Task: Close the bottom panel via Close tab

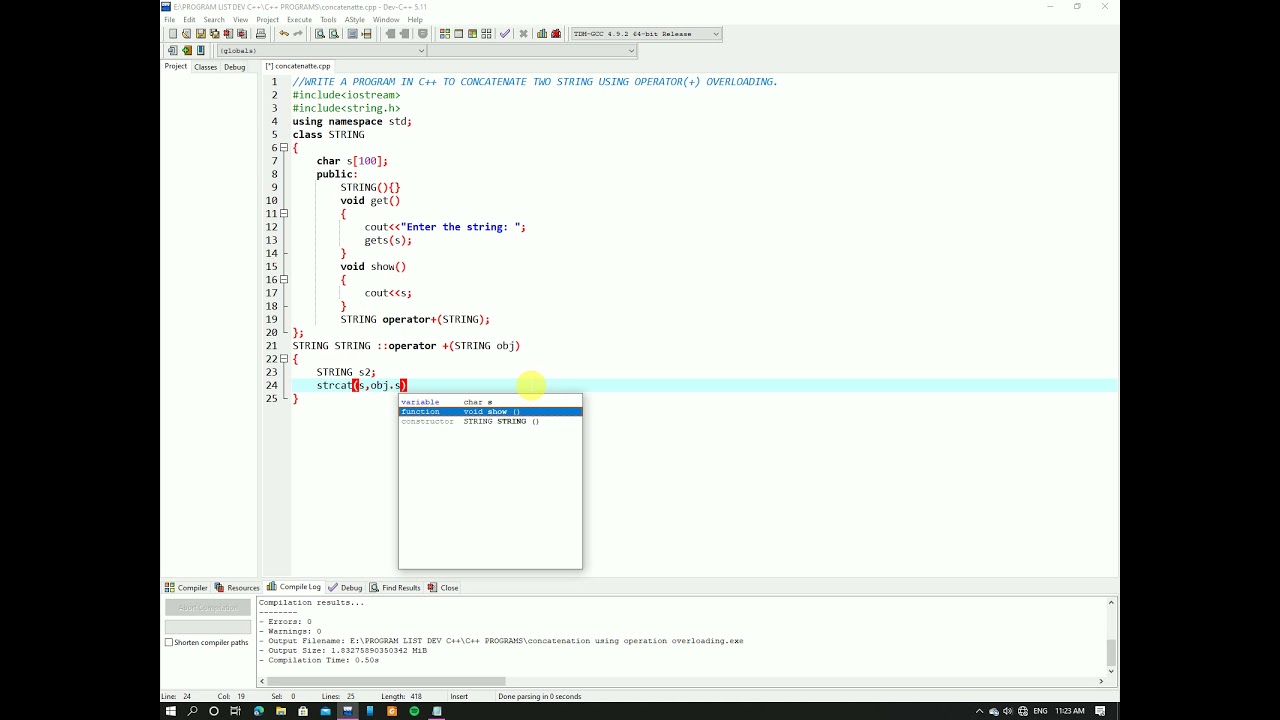Action: (443, 587)
